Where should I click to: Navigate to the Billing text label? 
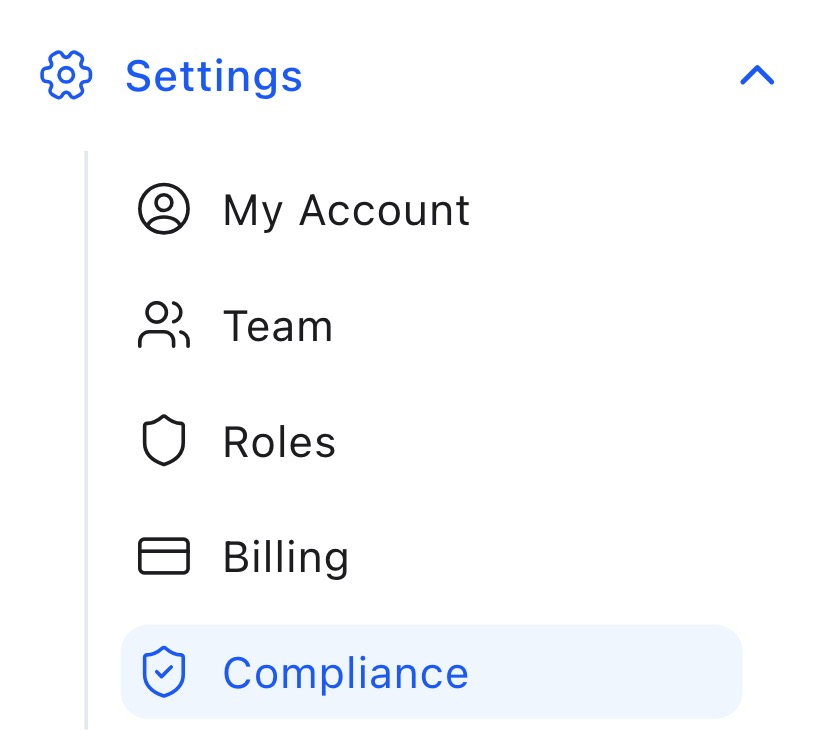pos(285,557)
